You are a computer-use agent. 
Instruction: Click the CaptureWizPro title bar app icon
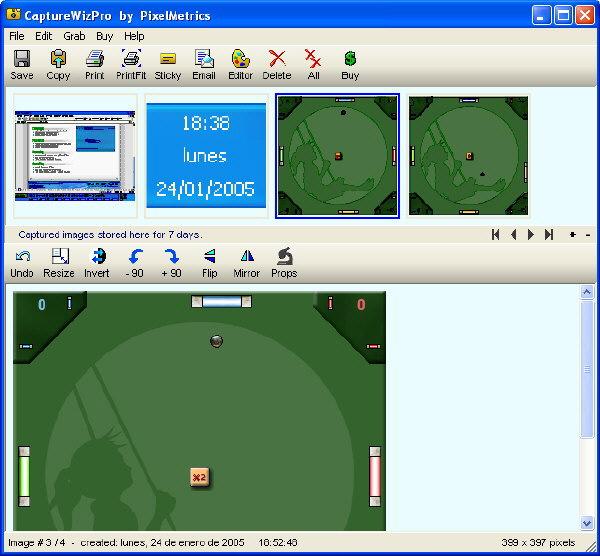(13, 15)
